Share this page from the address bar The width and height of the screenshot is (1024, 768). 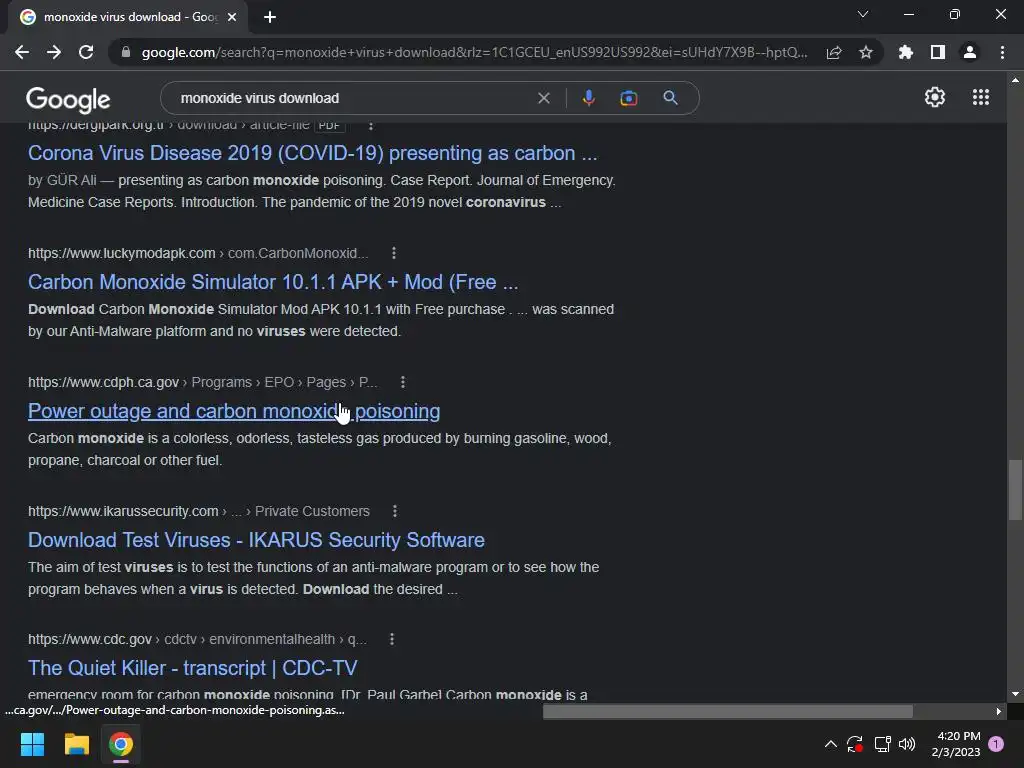[x=834, y=52]
